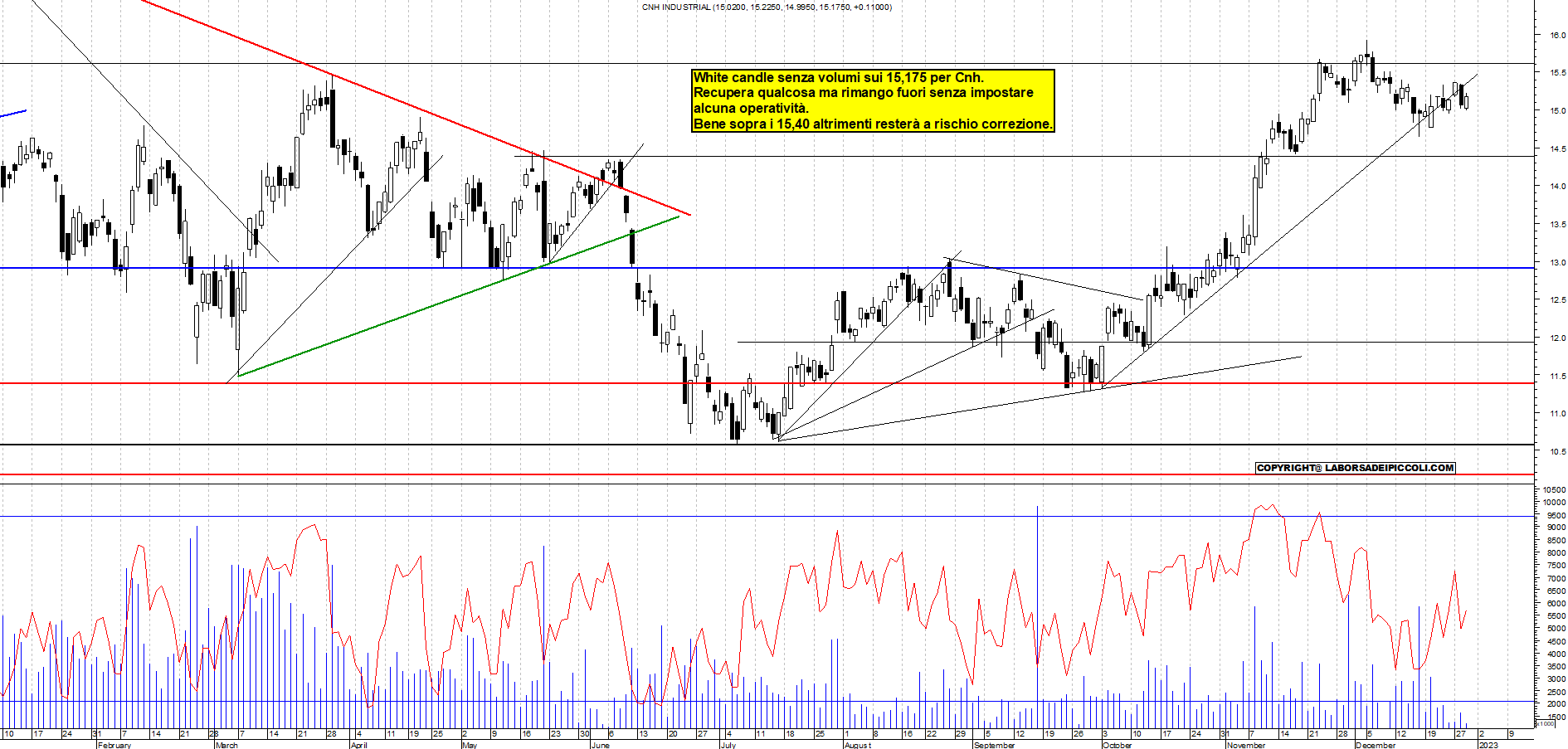This screenshot has height=749, width=1568.
Task: Click the 10500 volume axis label
Action: 1555,489
